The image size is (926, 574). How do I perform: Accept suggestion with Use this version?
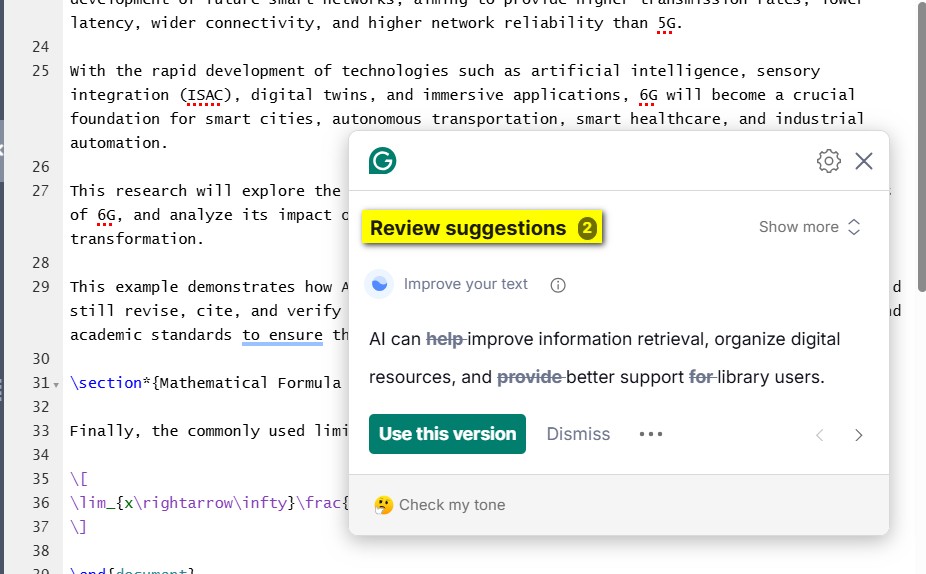[447, 434]
